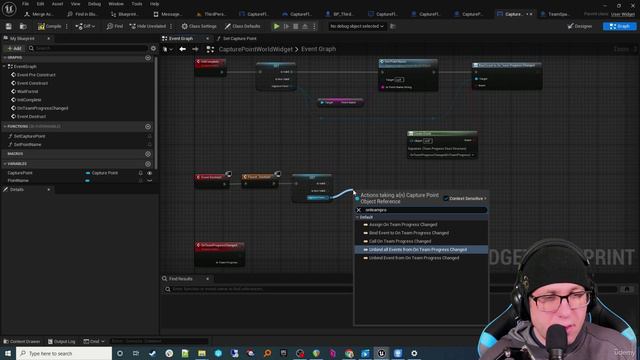The height and width of the screenshot is (360, 640).
Task: Open the debug object selection dropdown
Action: 357,26
